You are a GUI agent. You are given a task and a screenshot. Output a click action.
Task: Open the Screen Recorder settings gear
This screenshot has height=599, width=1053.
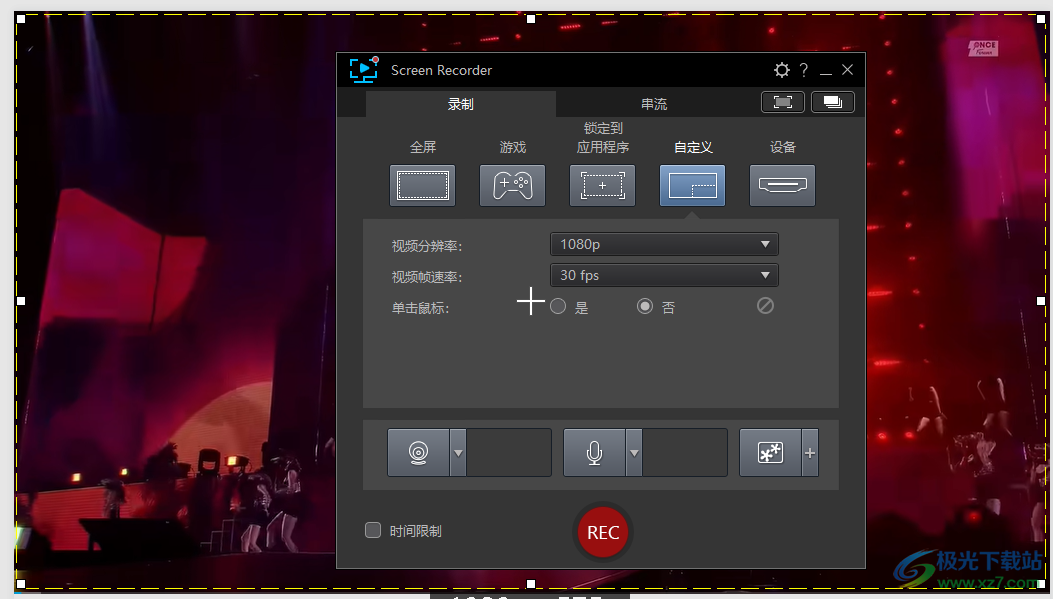(x=781, y=70)
